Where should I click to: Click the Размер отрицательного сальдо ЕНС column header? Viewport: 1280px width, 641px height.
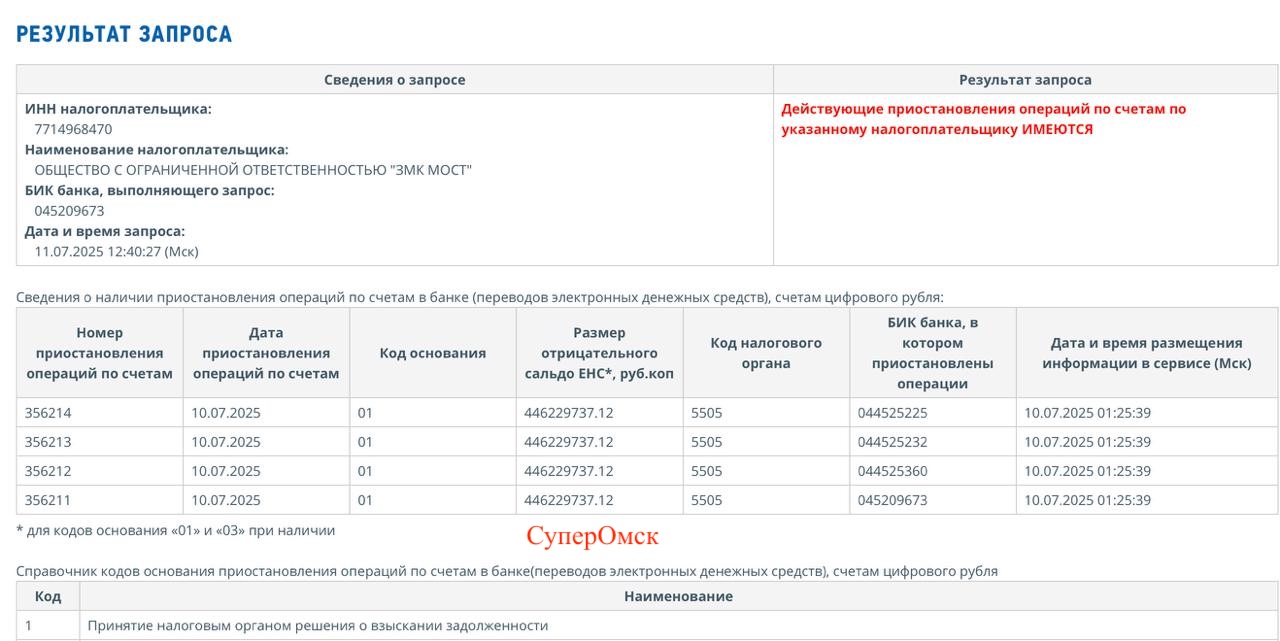click(599, 353)
